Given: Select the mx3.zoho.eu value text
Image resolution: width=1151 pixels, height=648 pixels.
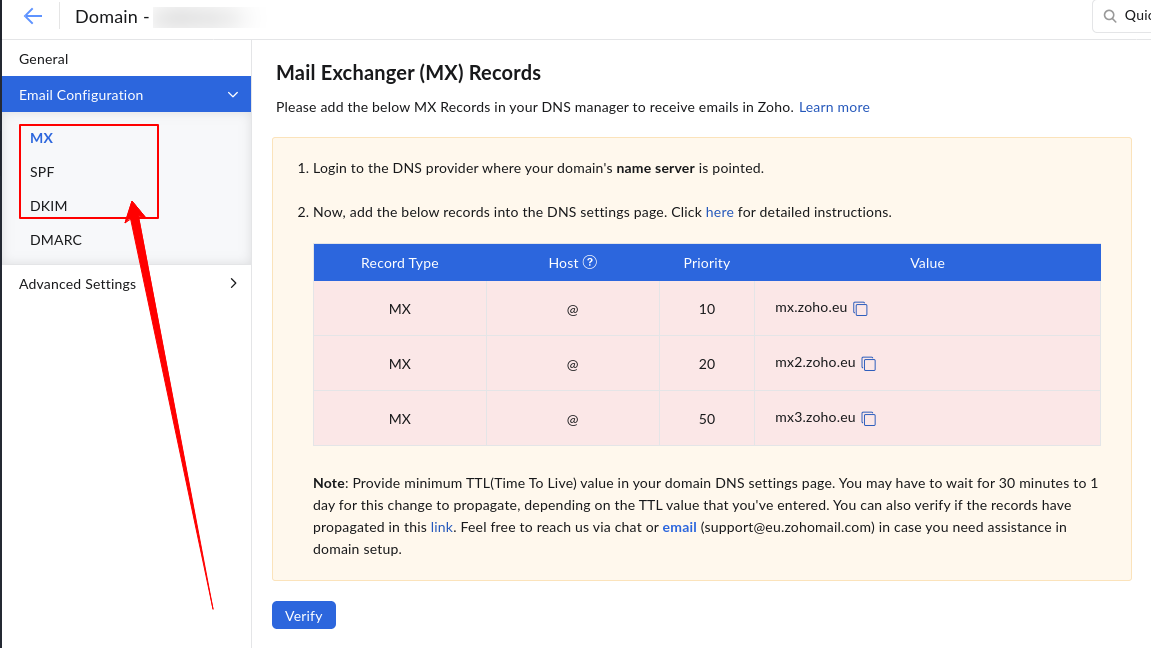Looking at the screenshot, I should pyautogui.click(x=815, y=418).
